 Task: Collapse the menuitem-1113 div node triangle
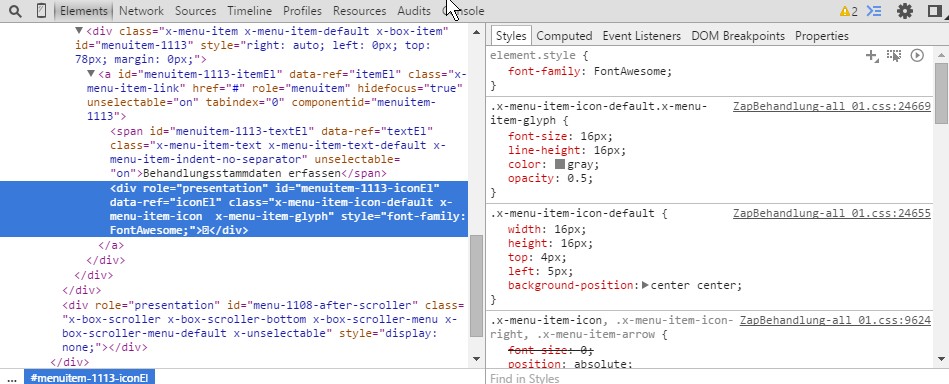[x=79, y=30]
